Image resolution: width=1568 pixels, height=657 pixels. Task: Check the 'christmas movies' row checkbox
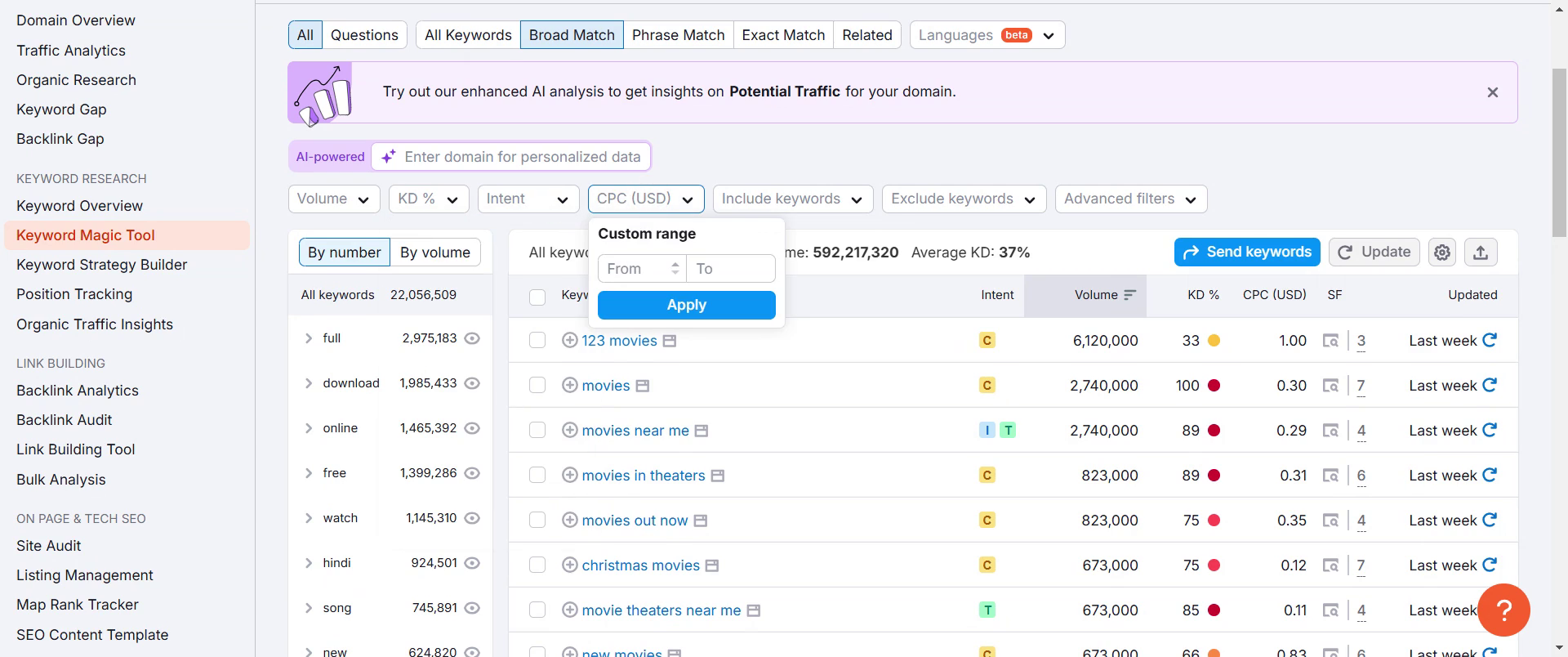(x=537, y=565)
